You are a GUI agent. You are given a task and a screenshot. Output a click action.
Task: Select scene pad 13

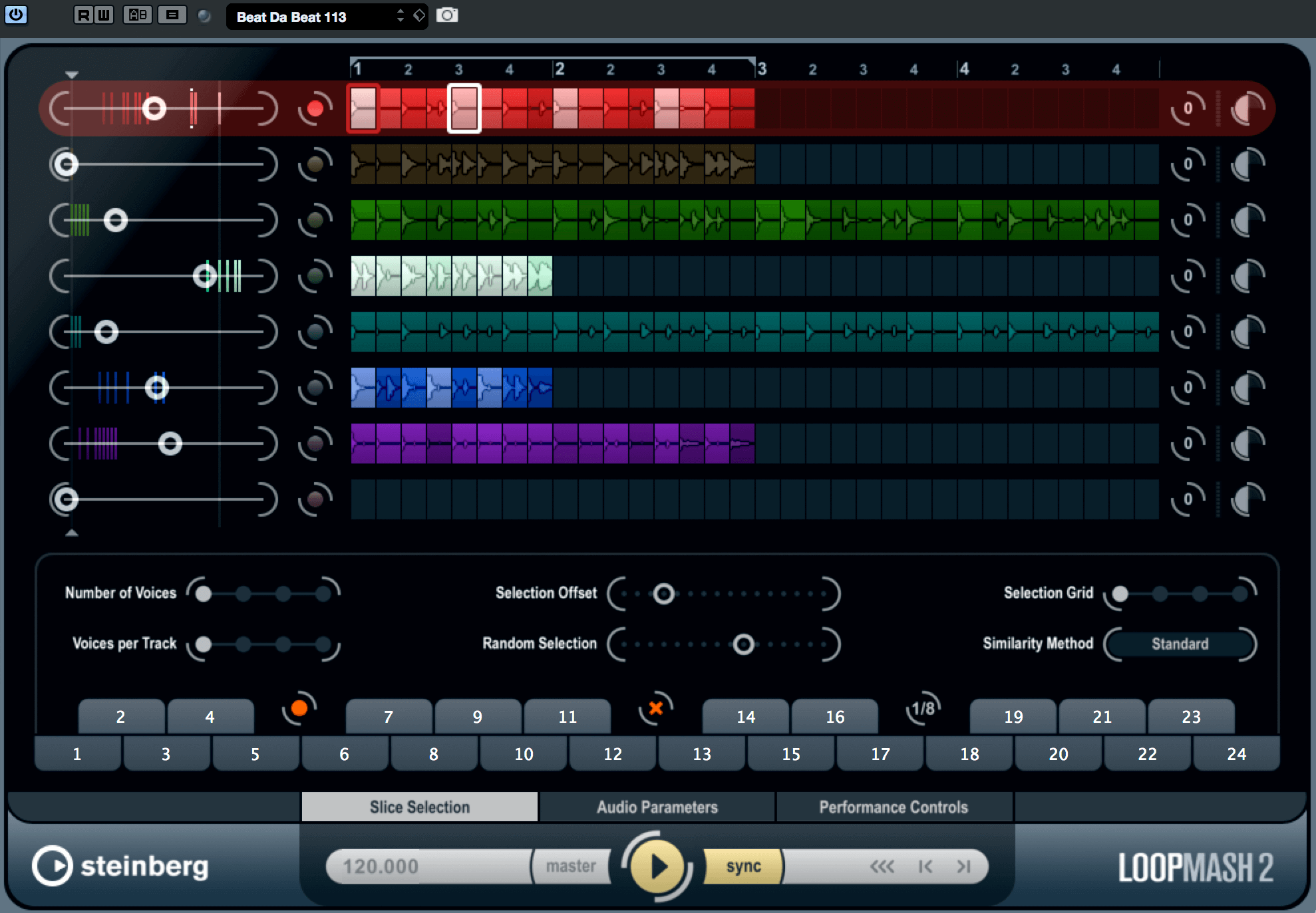(701, 753)
